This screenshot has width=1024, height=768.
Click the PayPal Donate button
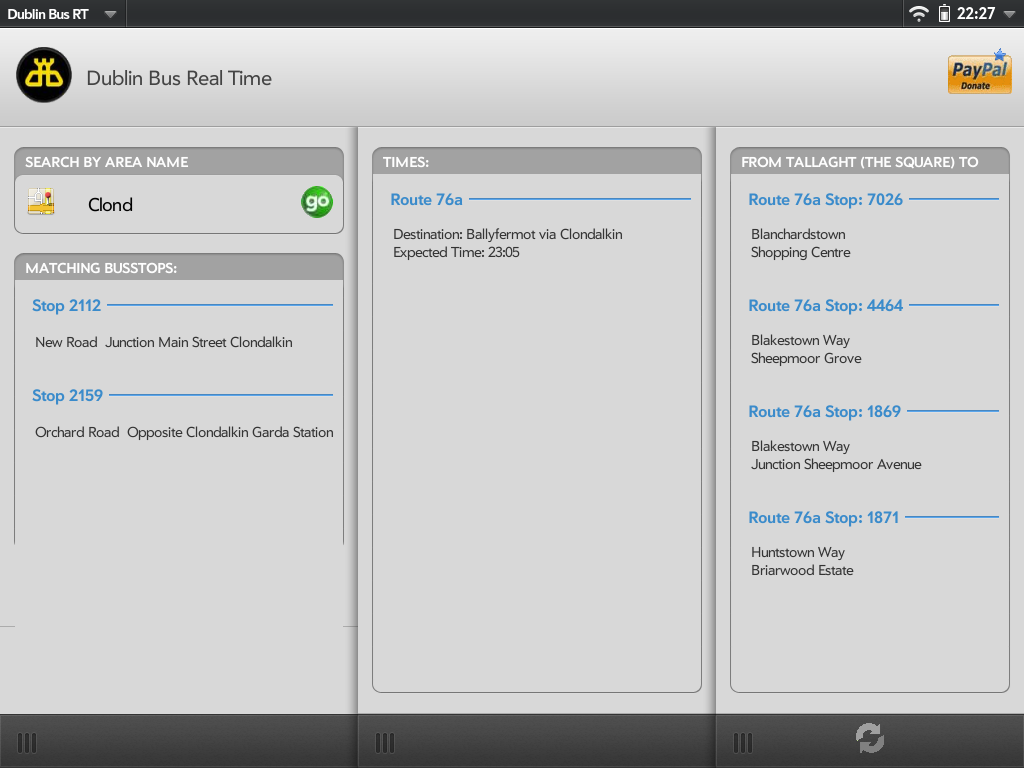[x=979, y=72]
